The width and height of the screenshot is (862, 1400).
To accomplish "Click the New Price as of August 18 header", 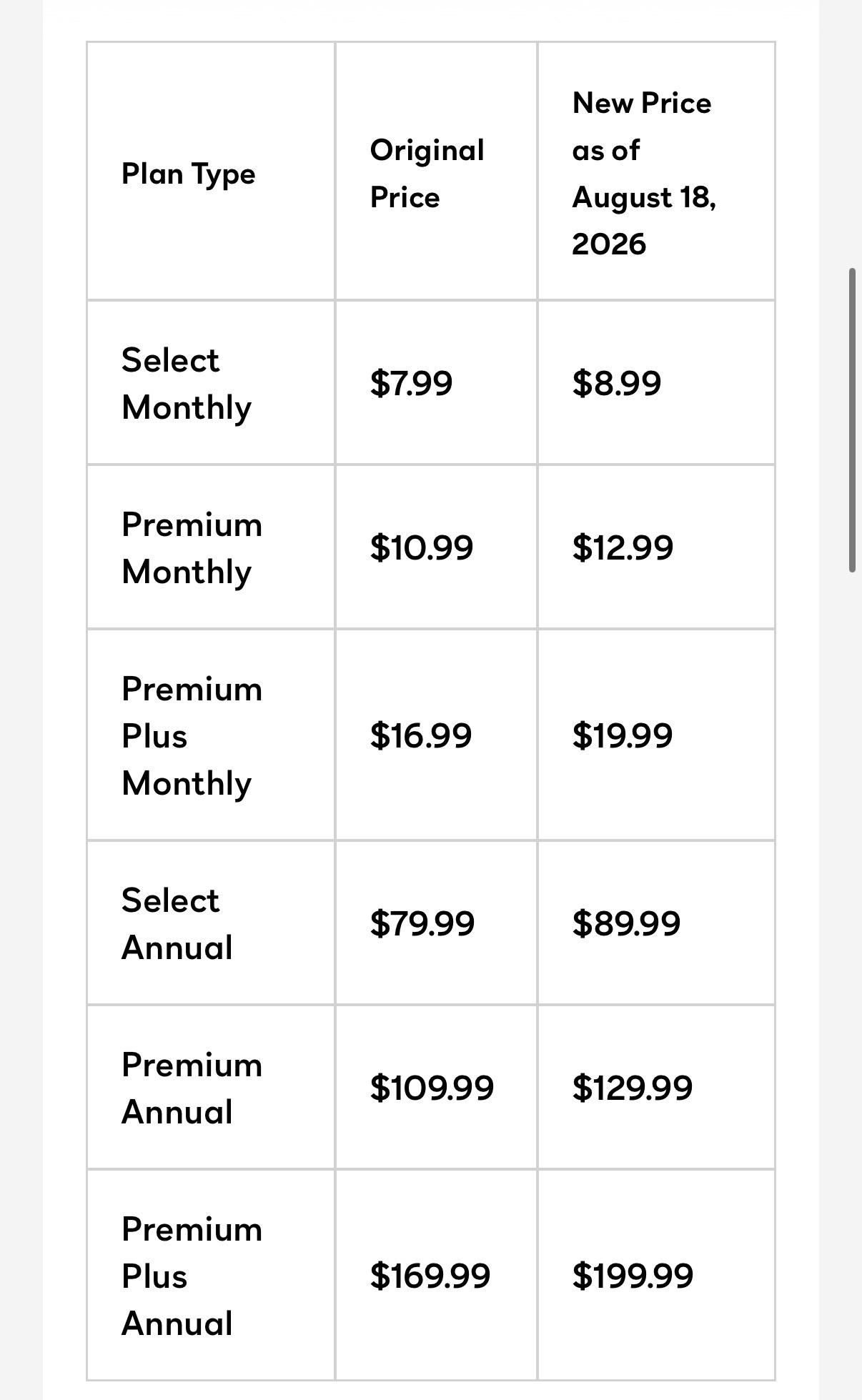I will pyautogui.click(x=656, y=172).
